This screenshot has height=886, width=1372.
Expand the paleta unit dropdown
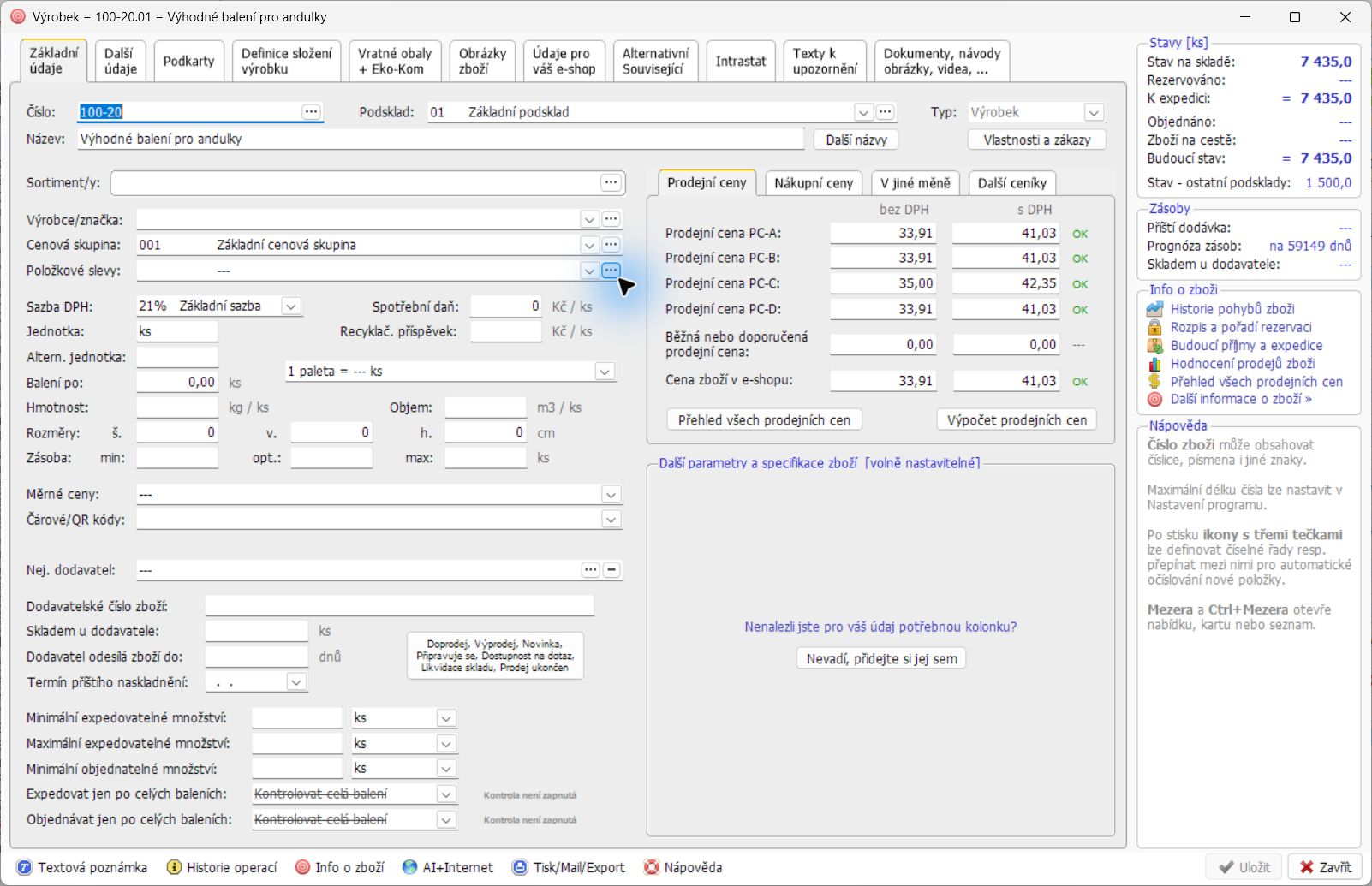[605, 372]
